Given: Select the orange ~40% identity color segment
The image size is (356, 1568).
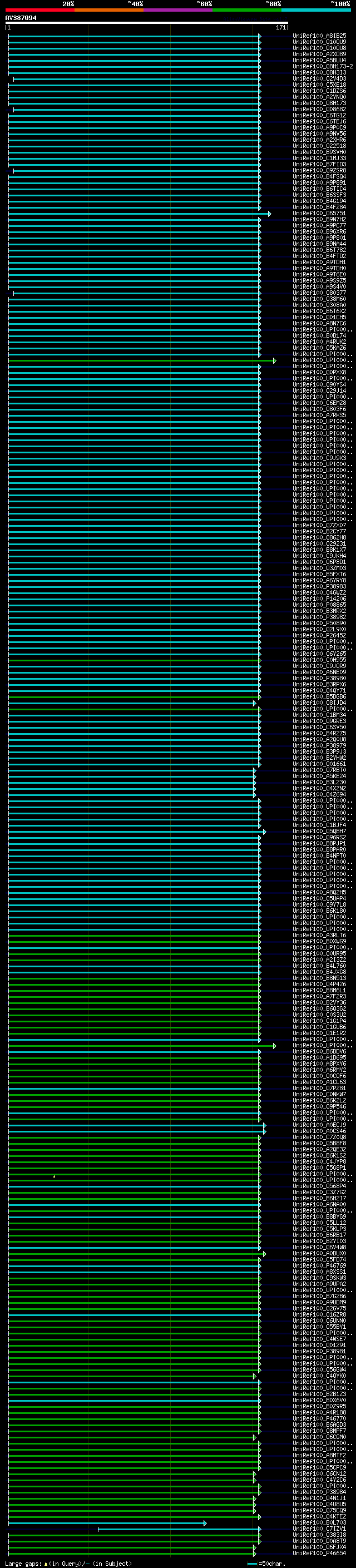Looking at the screenshot, I should click(x=109, y=10).
